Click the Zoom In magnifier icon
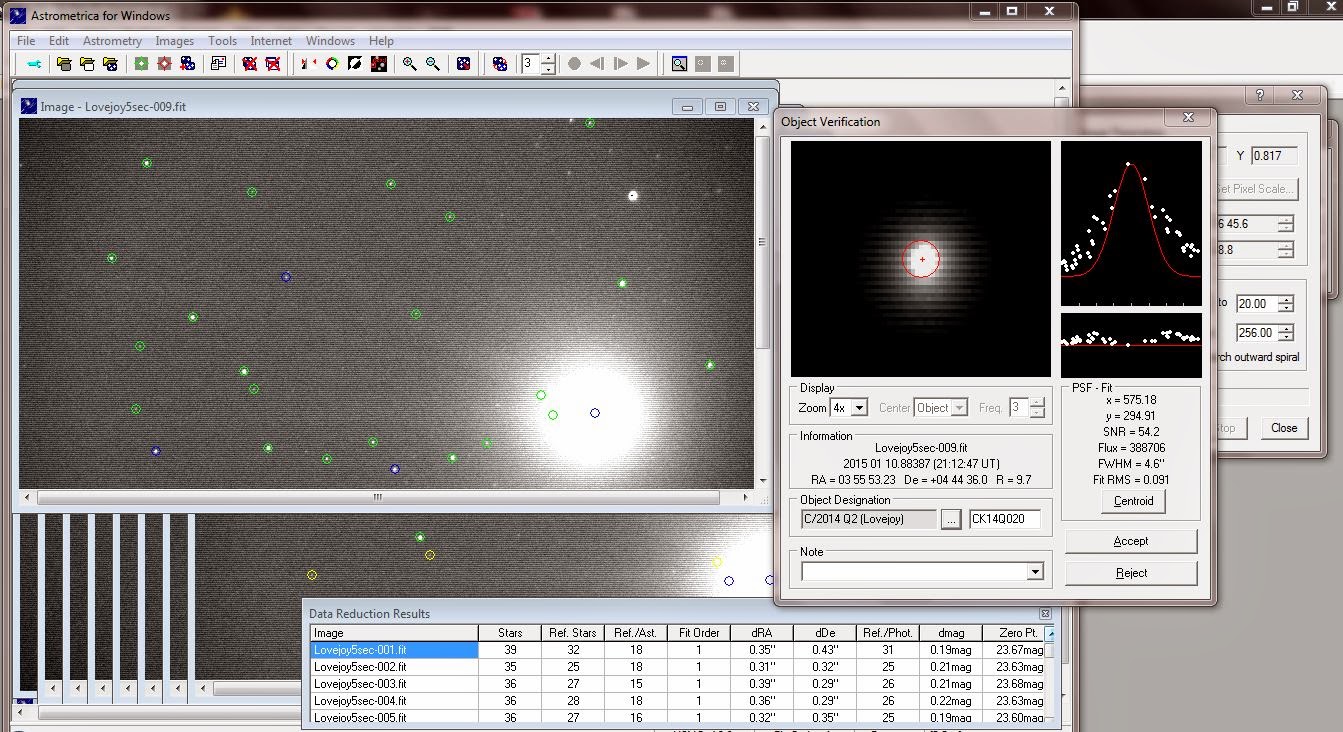Viewport: 1343px width, 732px height. 410,64
